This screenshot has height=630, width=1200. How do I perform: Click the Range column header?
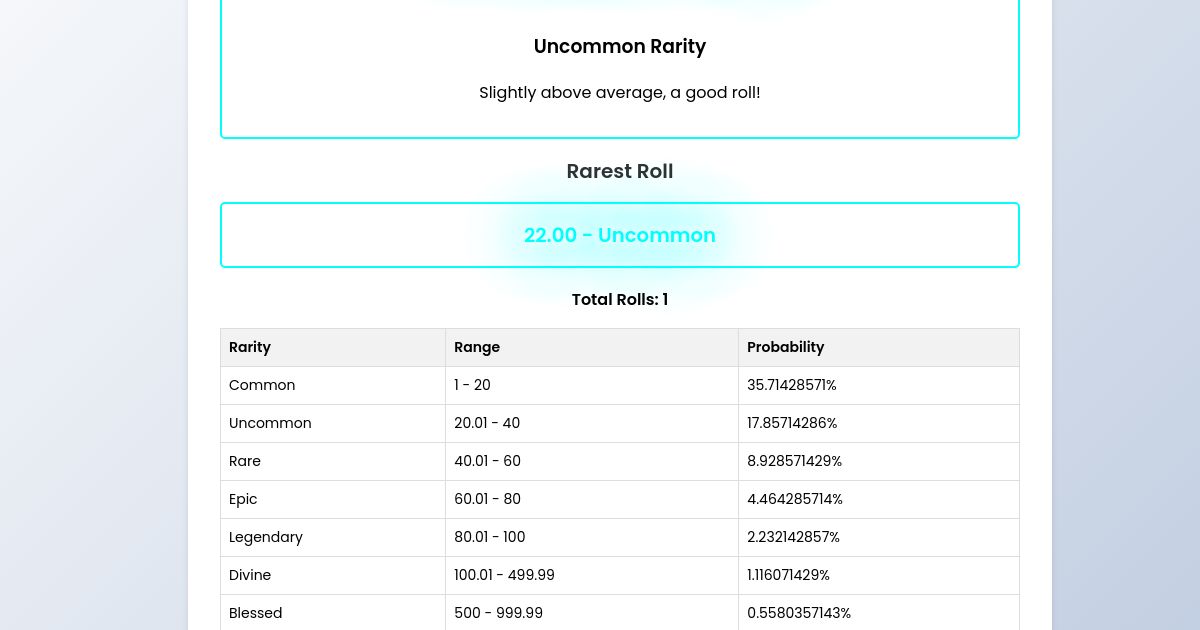pos(477,347)
